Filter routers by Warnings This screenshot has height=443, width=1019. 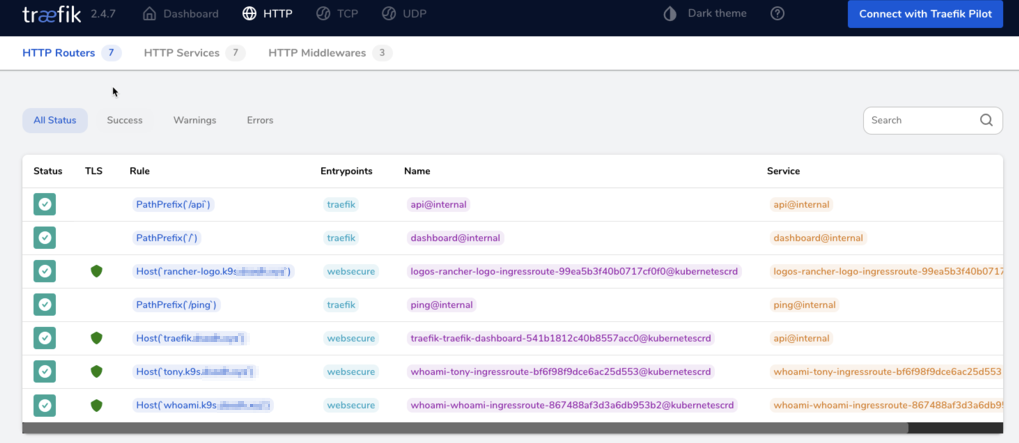coord(195,120)
